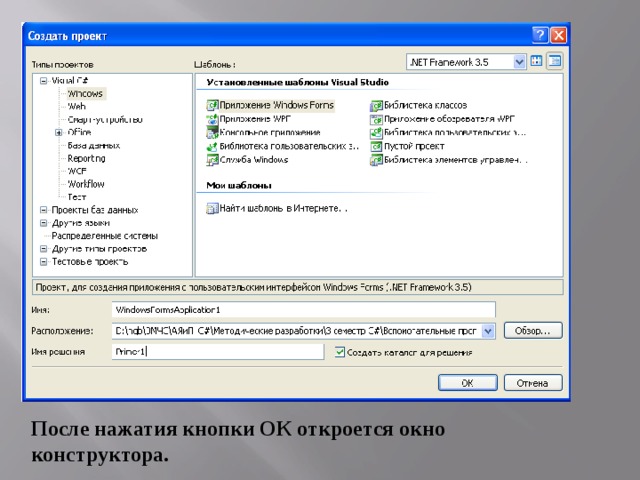640x480 pixels.
Task: Toggle Создать каталог для решения checkbox
Action: coord(340,352)
